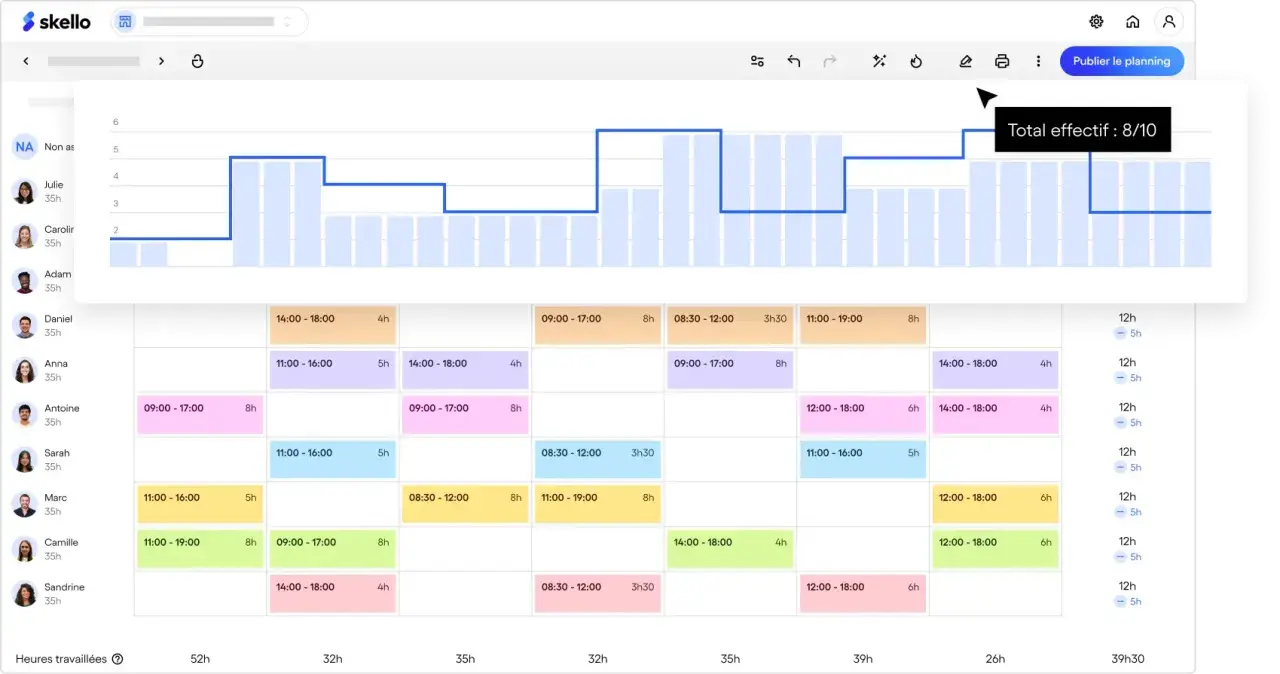Click Daniel's avatar picture
1280x674 pixels.
(x=25, y=325)
